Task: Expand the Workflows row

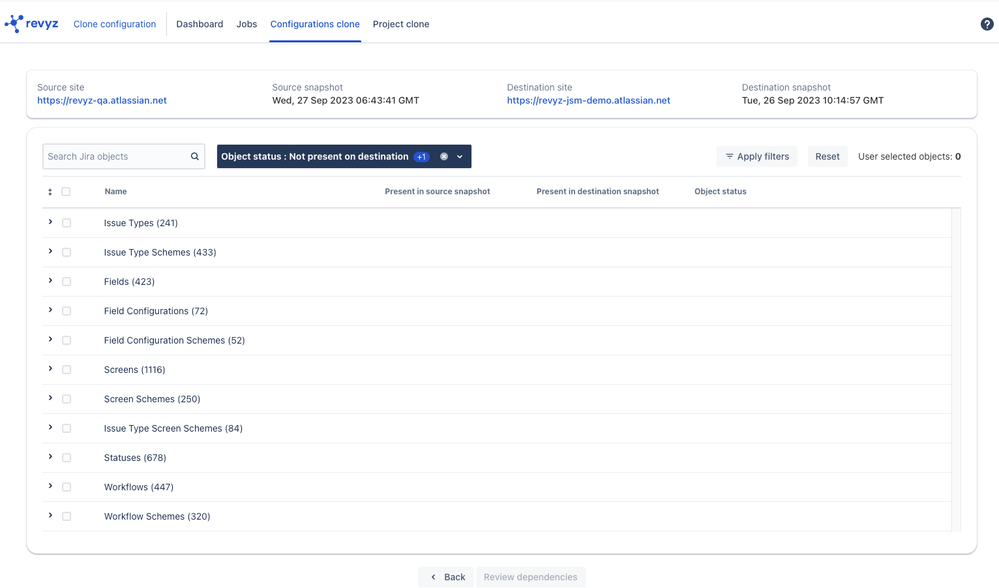Action: [50, 485]
